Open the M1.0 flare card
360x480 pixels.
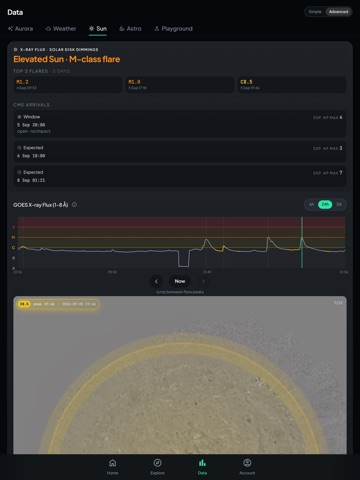180,85
